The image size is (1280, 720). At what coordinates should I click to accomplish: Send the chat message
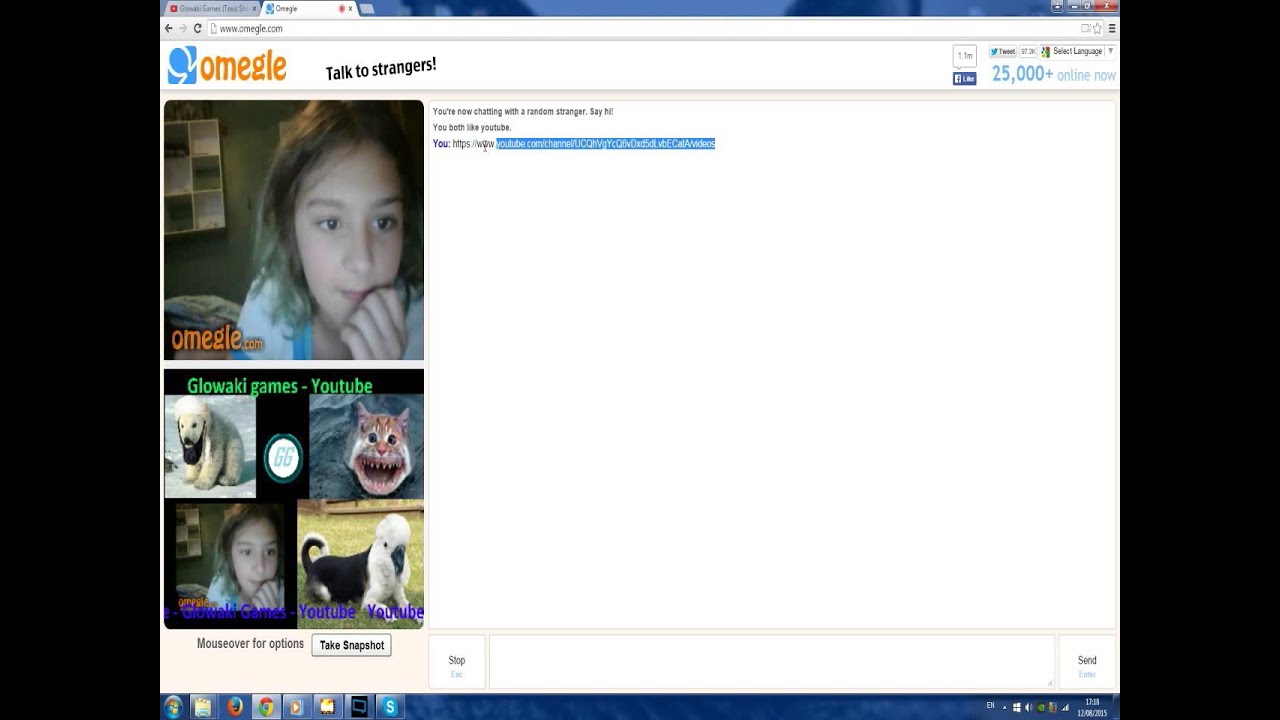[1087, 662]
